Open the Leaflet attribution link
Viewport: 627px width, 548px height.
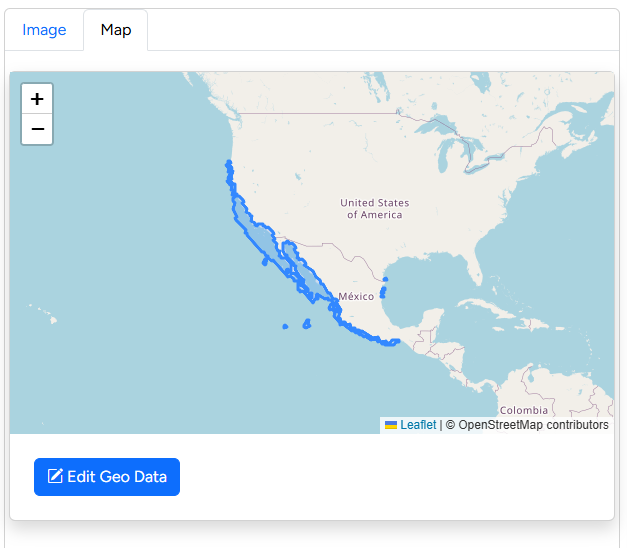coord(418,425)
